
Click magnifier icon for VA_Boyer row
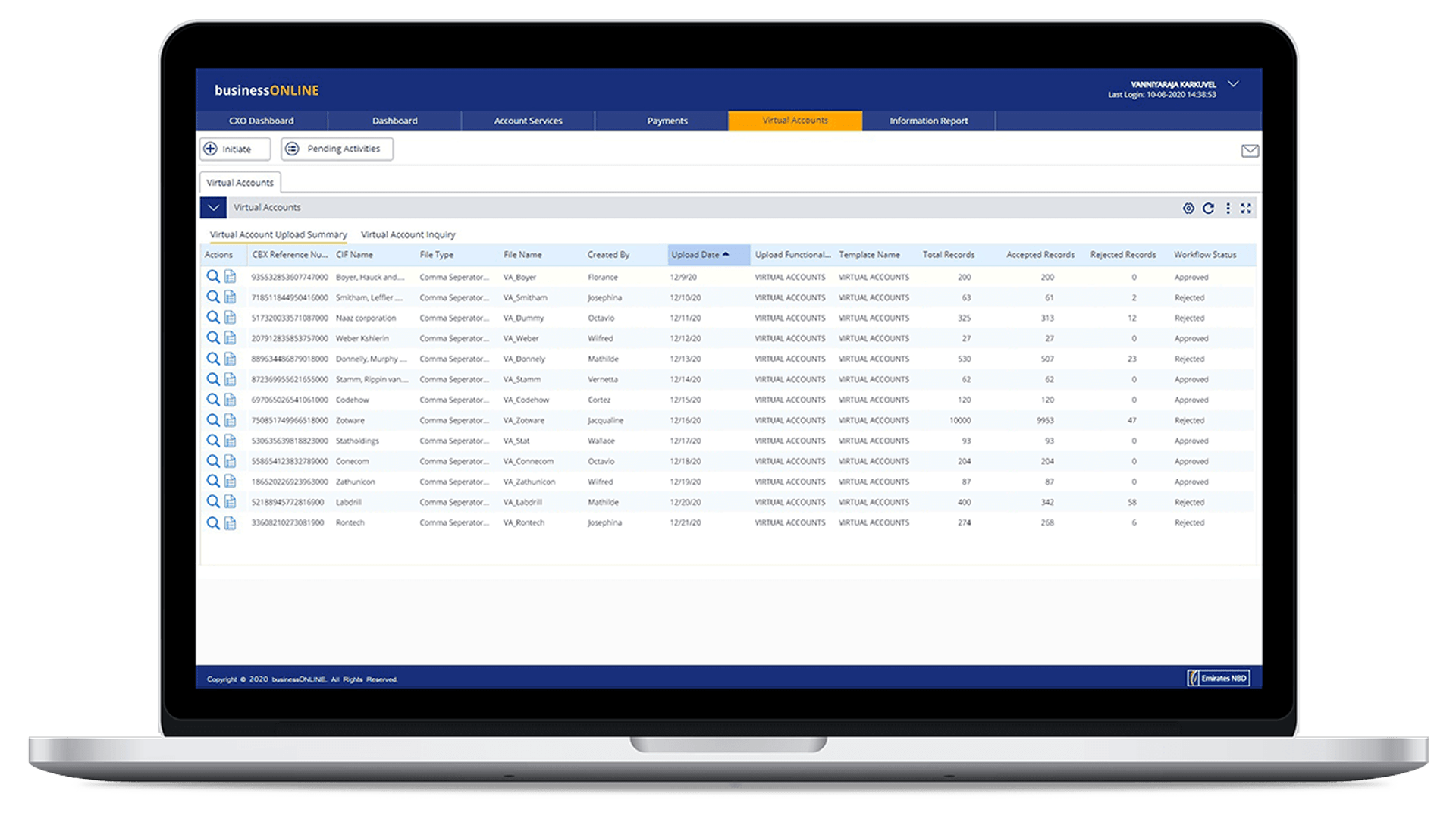(x=213, y=277)
